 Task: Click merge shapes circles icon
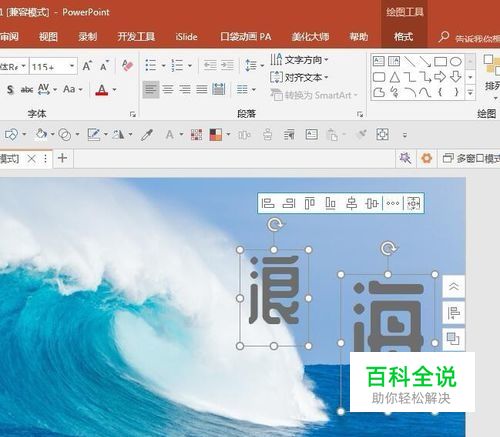click(x=65, y=135)
